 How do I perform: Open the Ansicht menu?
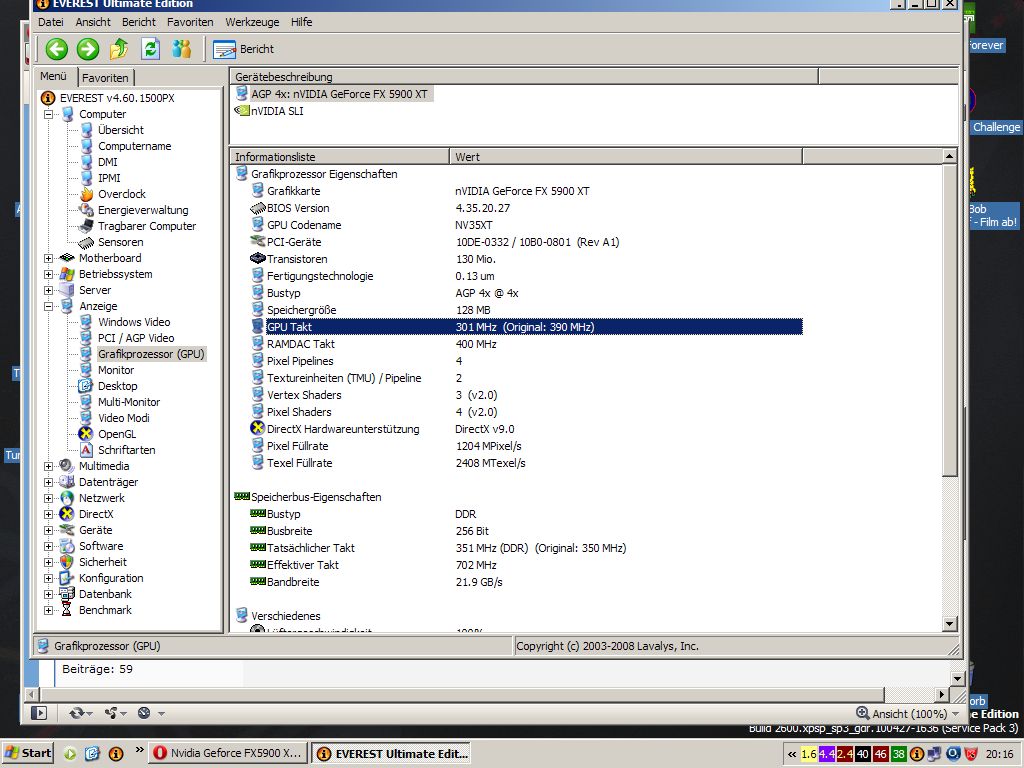[93, 22]
